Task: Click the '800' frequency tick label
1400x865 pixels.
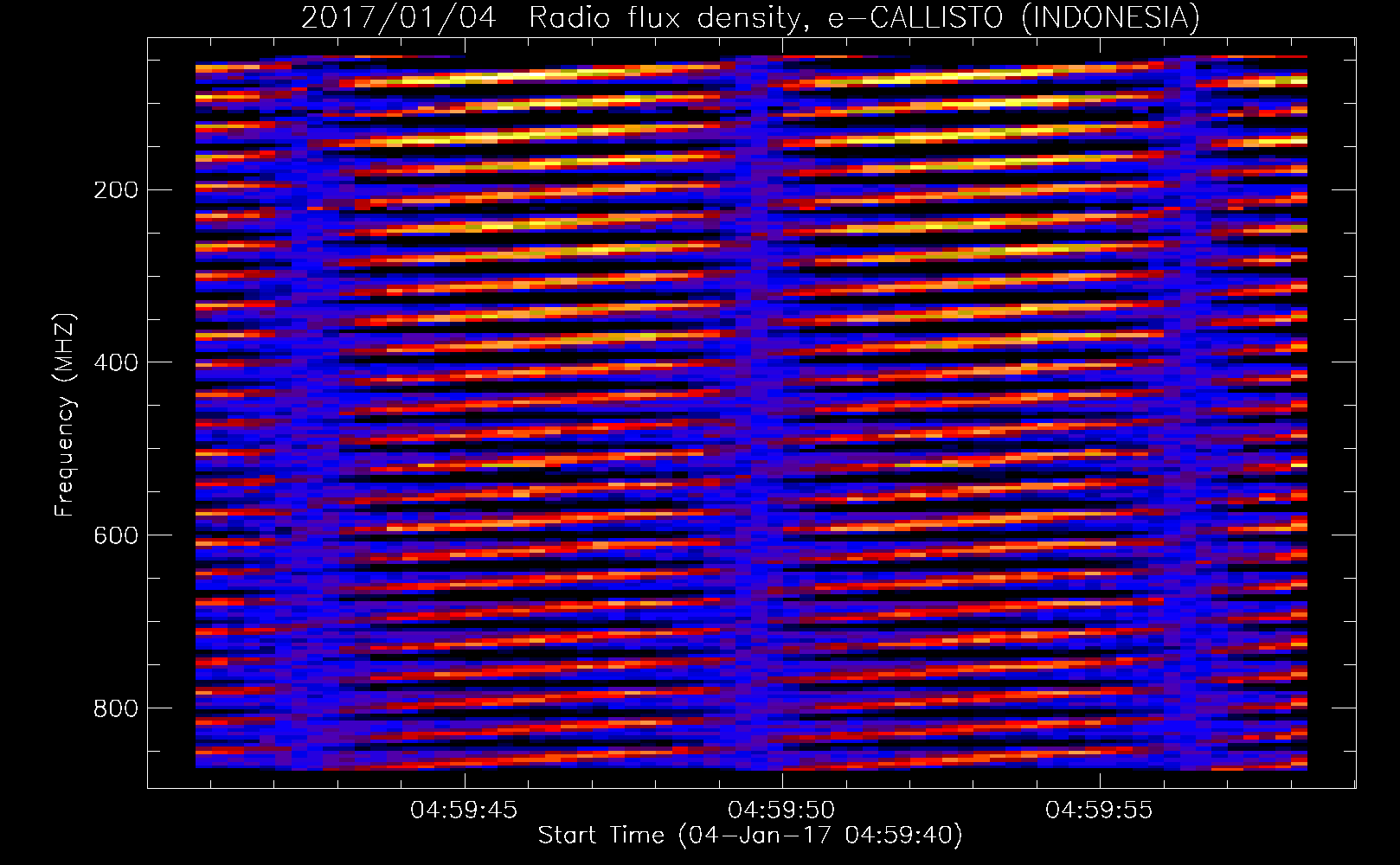Action: pyautogui.click(x=116, y=708)
